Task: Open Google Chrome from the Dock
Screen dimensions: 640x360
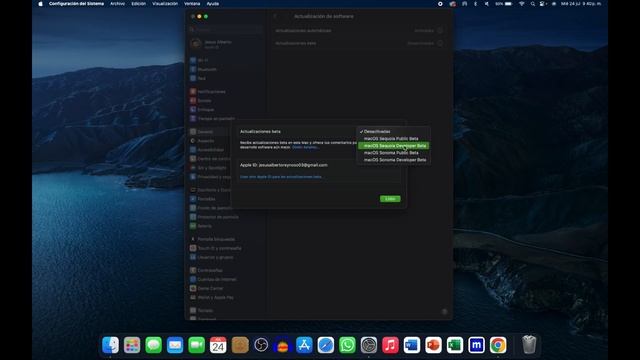Action: pyautogui.click(x=498, y=345)
